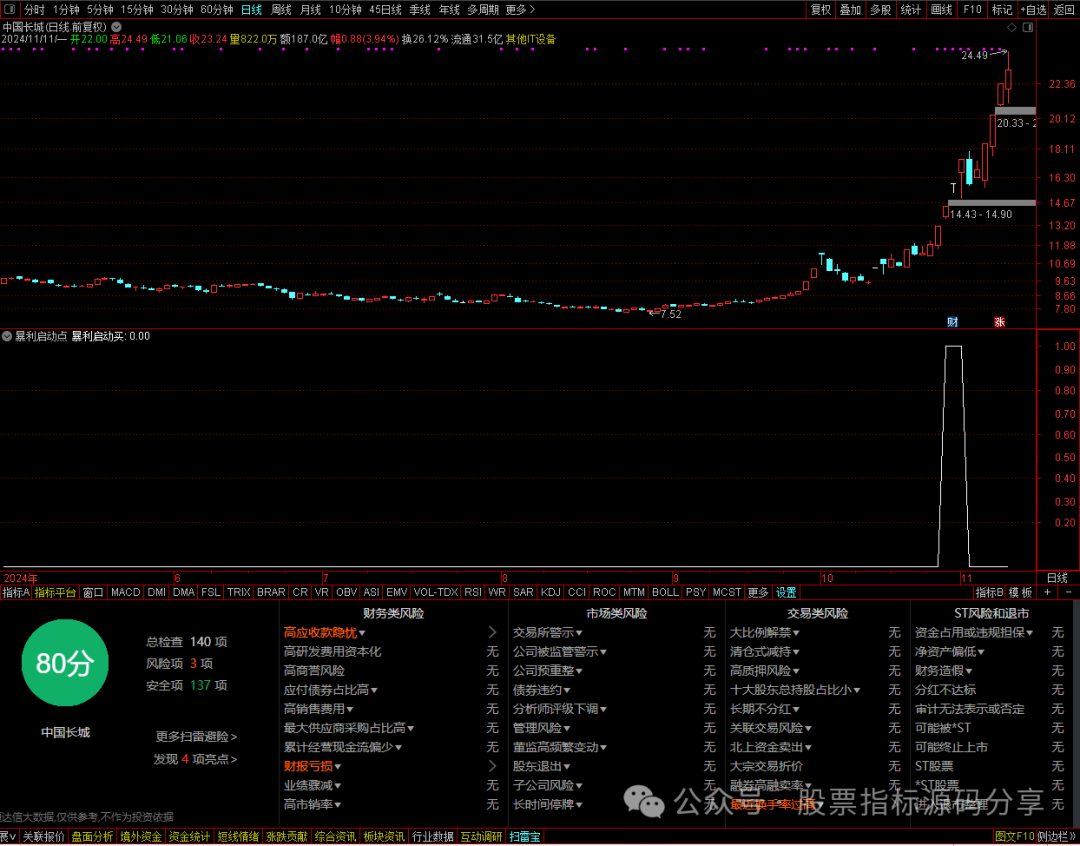Click the 模板 template button
Image resolution: width=1080 pixels, height=846 pixels.
tap(1021, 592)
